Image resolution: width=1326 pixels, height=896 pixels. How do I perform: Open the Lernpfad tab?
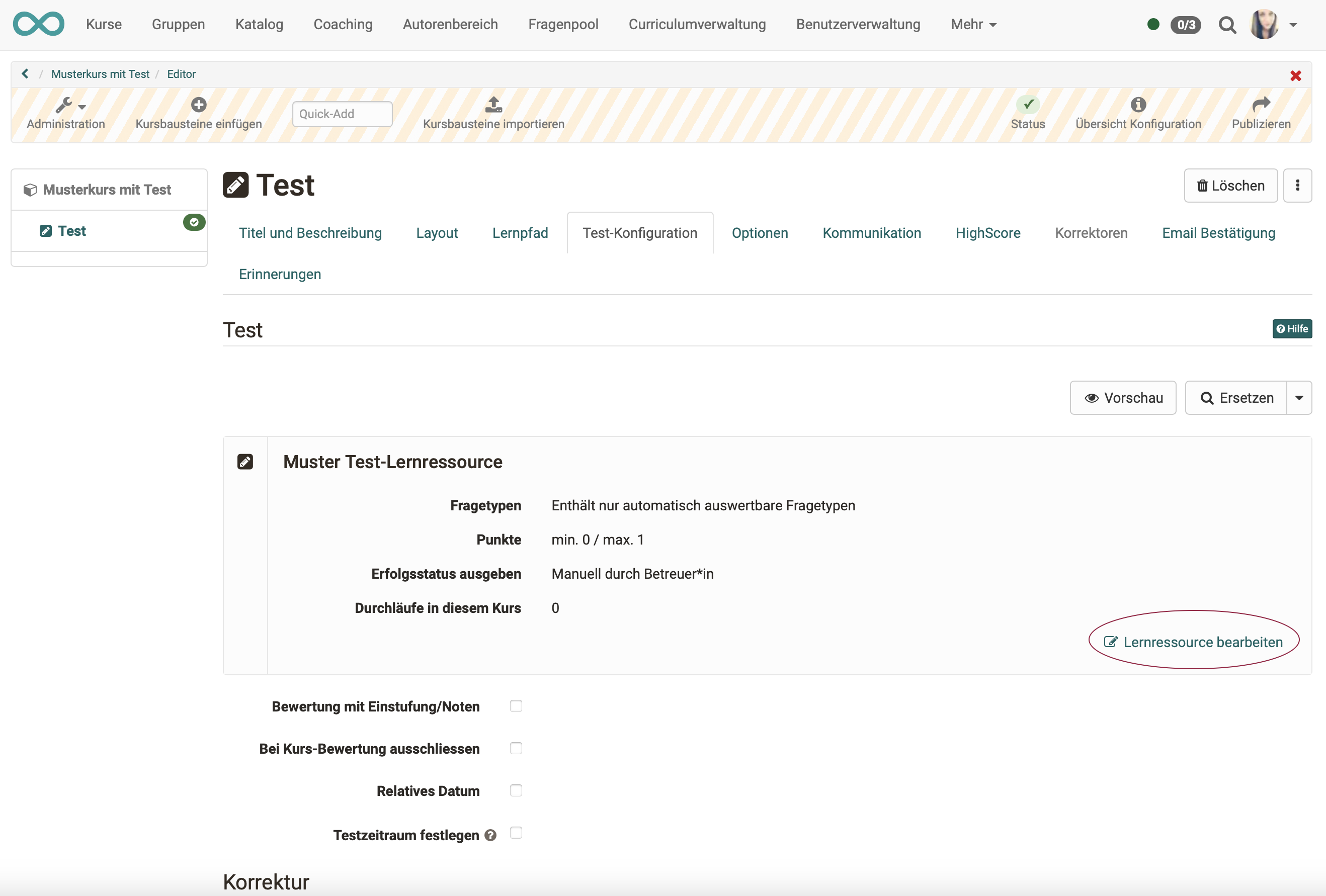(x=520, y=233)
